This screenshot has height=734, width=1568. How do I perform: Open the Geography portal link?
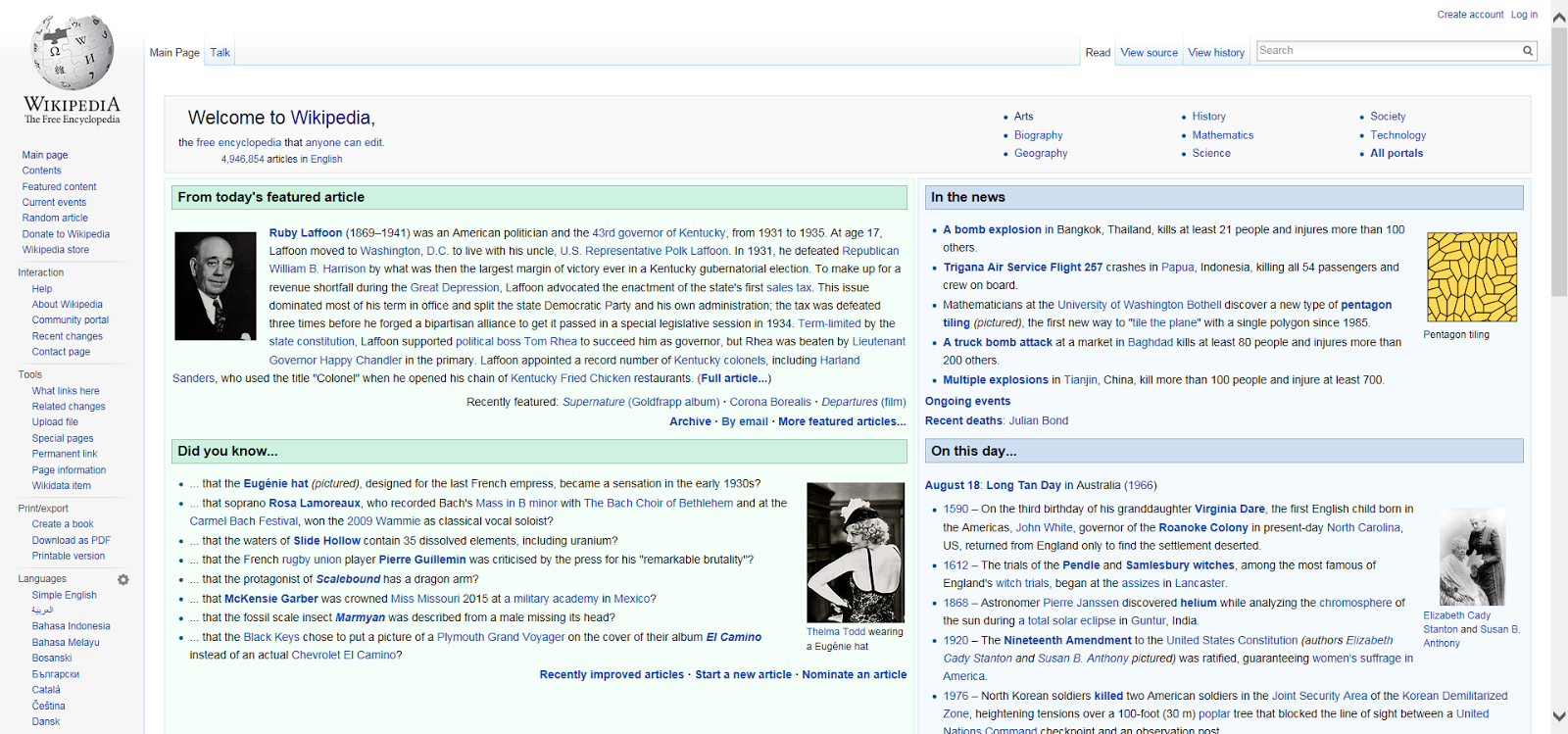[1041, 154]
